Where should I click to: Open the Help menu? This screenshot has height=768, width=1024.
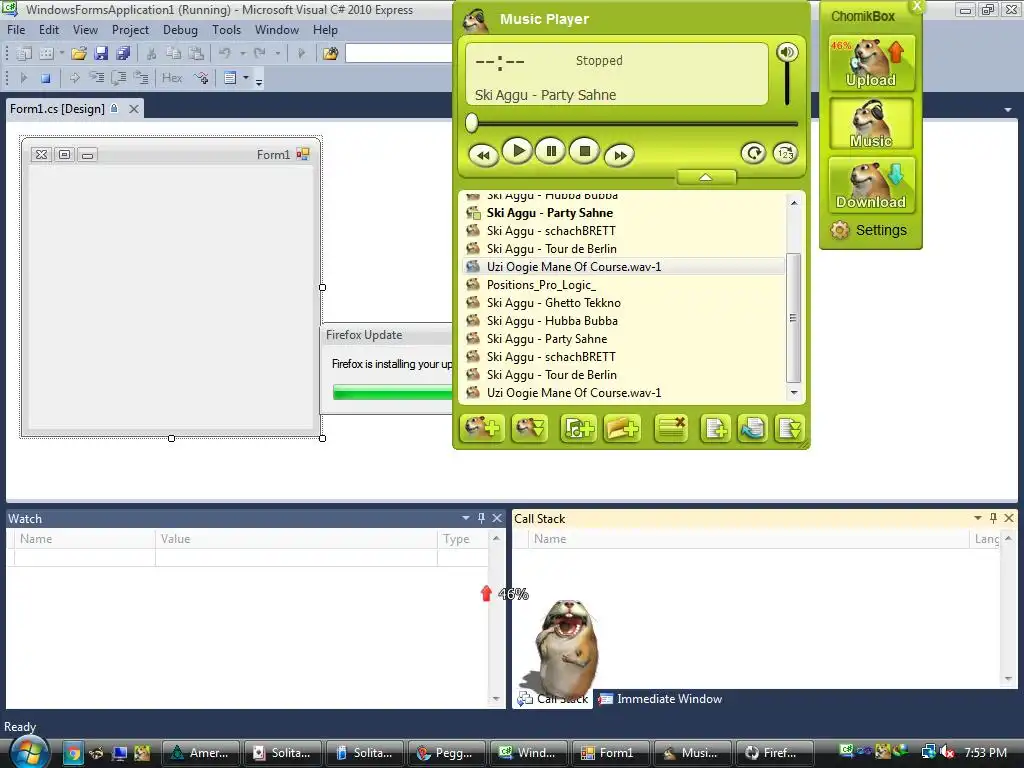[325, 30]
